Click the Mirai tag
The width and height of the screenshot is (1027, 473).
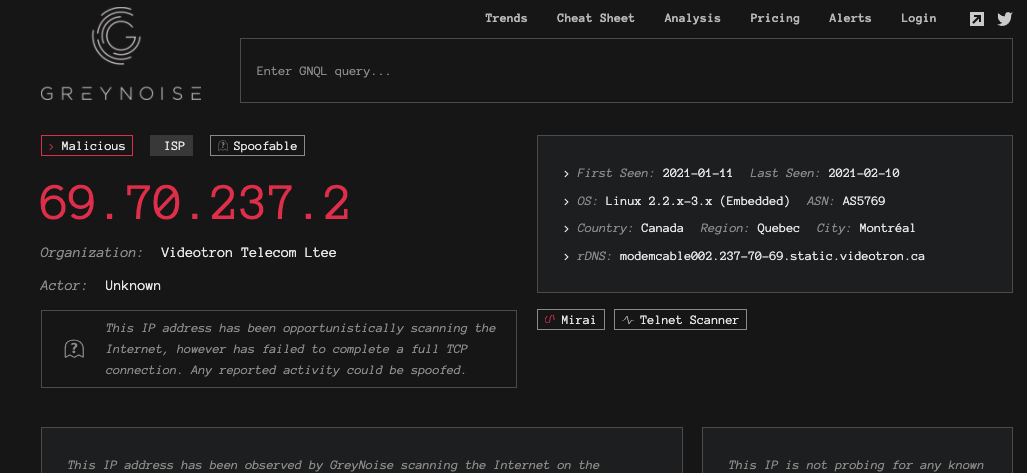570,320
